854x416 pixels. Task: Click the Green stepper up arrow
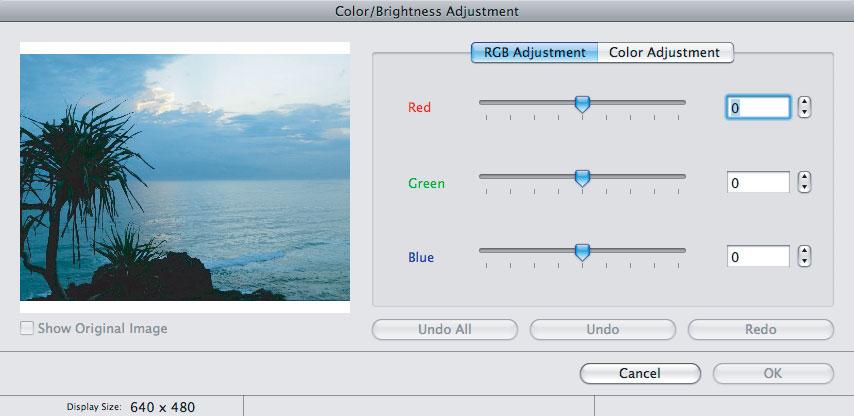point(804,178)
